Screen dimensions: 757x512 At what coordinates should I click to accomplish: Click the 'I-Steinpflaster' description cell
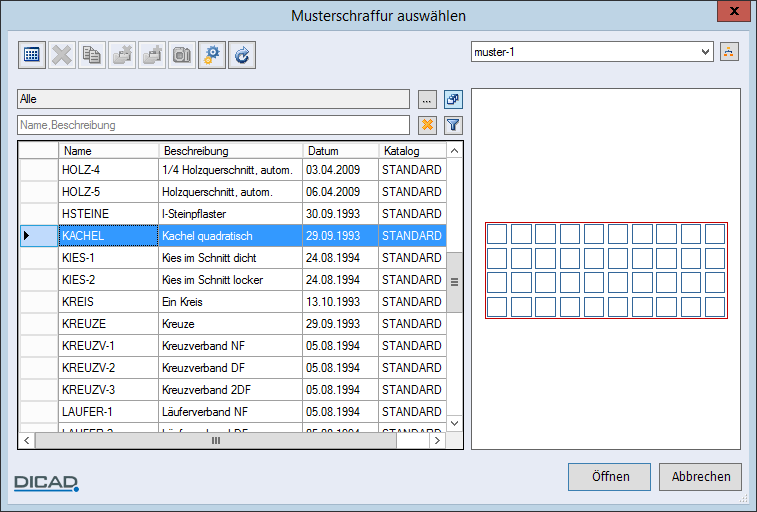point(231,214)
